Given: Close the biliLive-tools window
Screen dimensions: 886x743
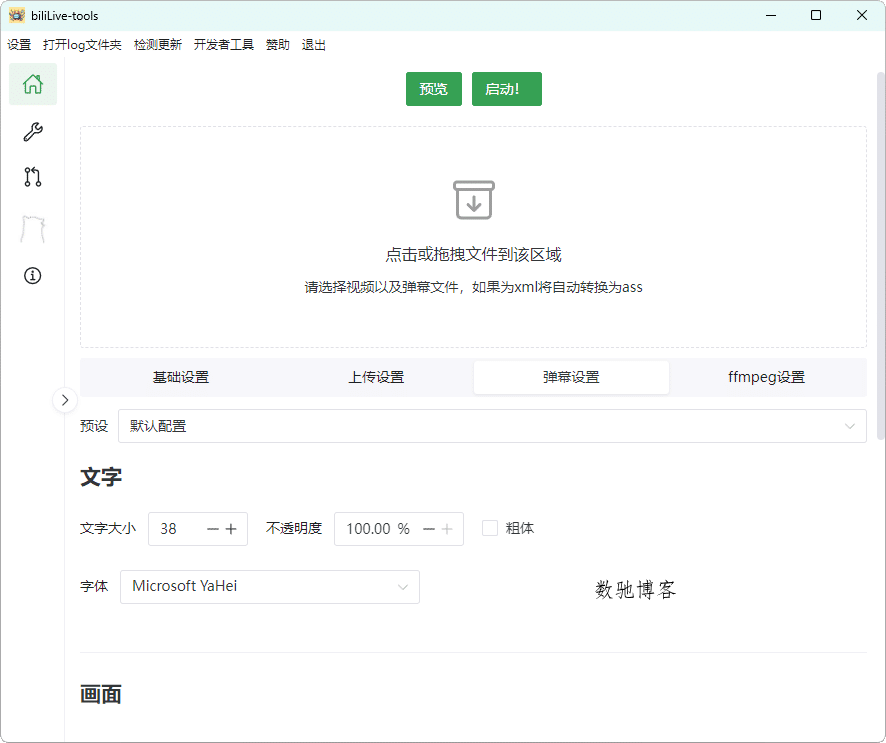Looking at the screenshot, I should point(862,15).
